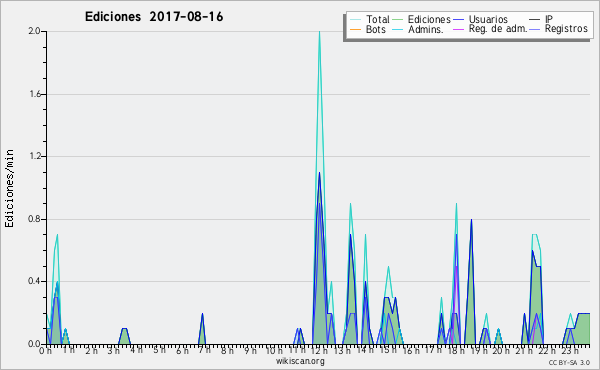
Task: Click the Usuarios legend label
Action: 488,19
